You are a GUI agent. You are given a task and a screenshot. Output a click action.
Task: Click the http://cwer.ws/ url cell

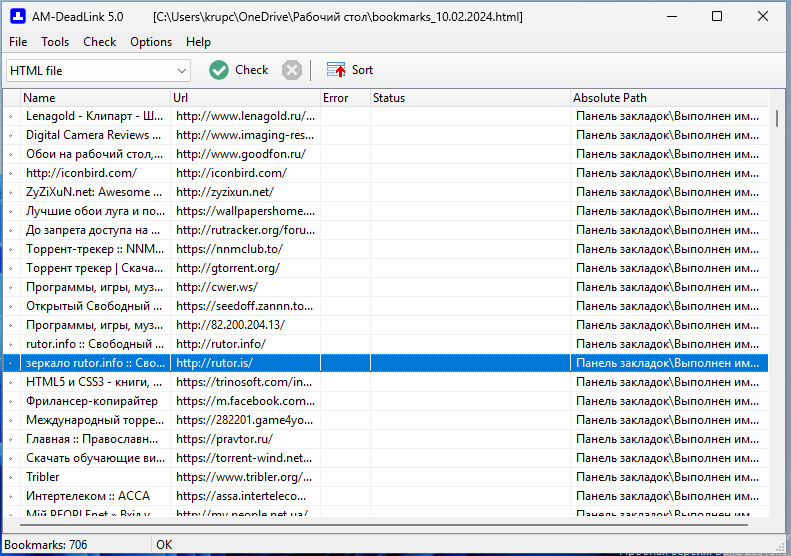point(245,287)
